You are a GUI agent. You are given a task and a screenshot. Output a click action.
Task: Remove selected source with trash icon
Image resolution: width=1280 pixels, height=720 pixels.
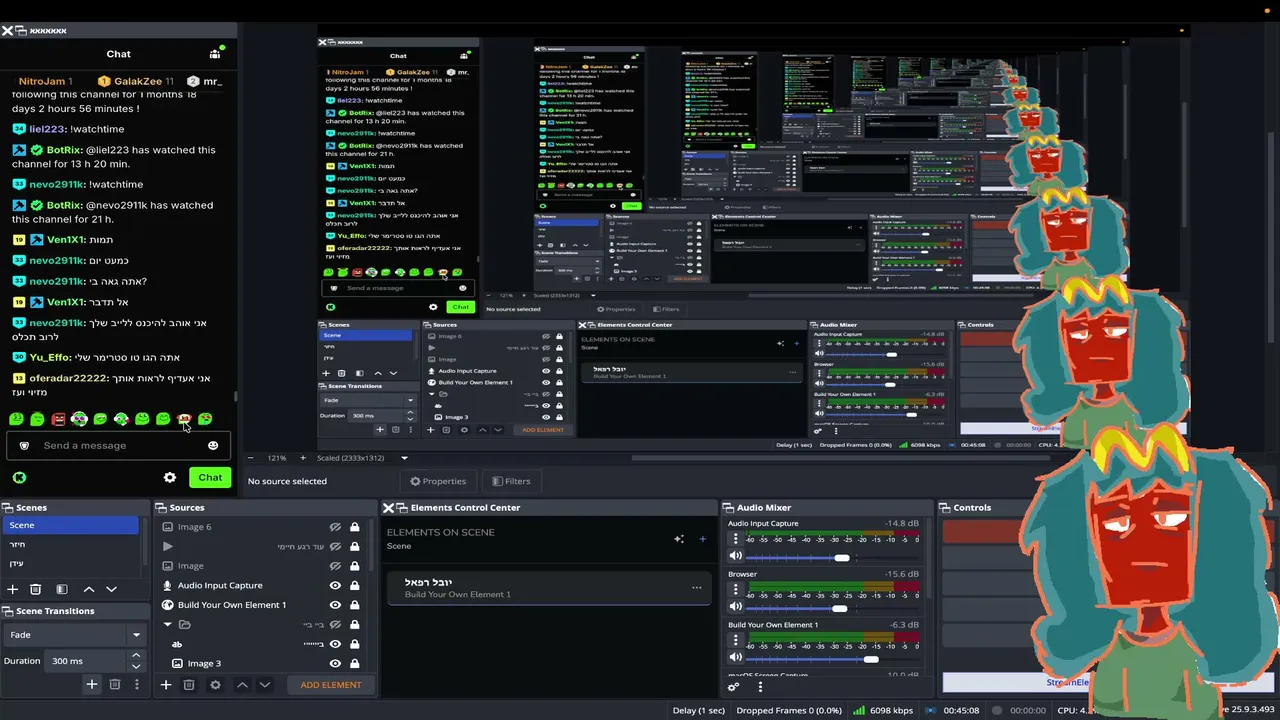tap(189, 685)
